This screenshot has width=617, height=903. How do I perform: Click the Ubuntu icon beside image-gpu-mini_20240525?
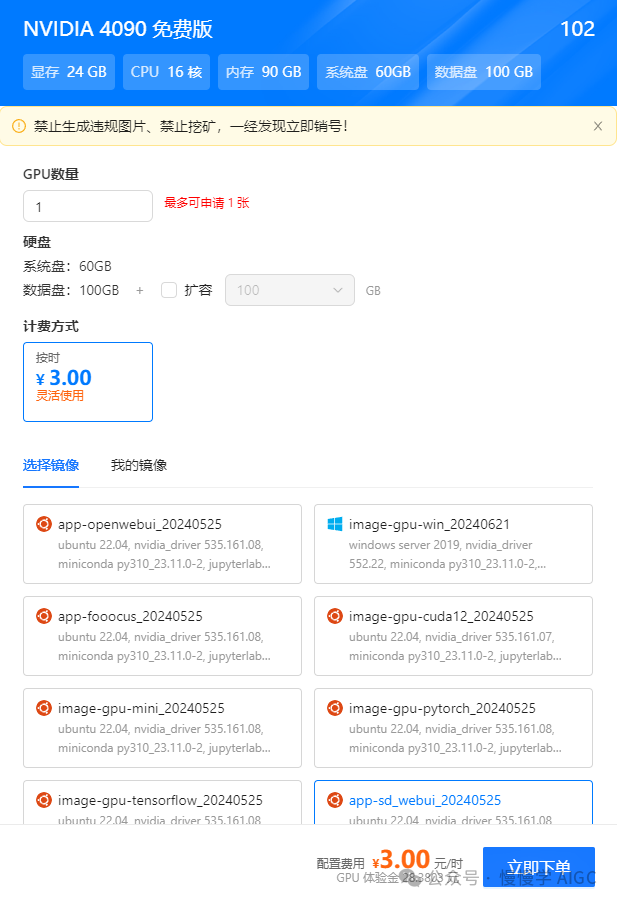[x=44, y=708]
